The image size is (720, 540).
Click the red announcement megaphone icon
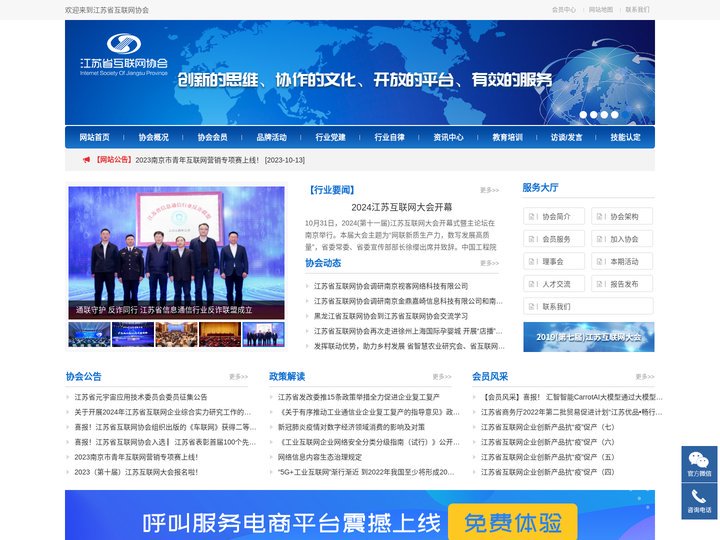click(x=86, y=160)
